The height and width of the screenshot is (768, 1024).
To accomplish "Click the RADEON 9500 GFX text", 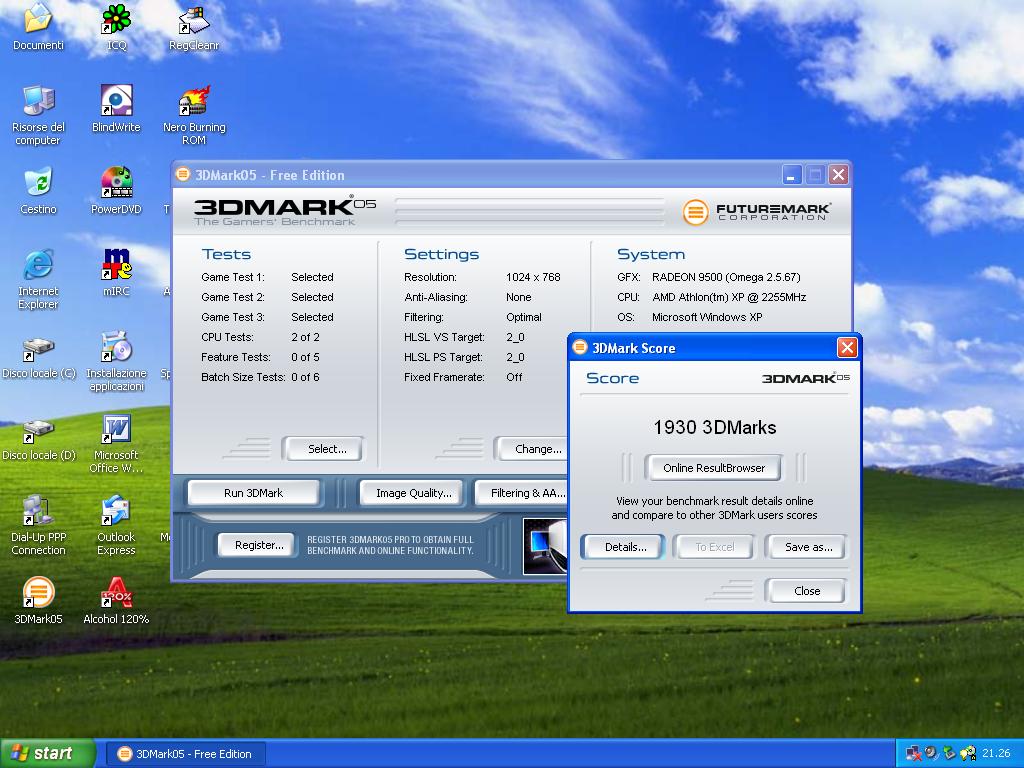I will tap(726, 277).
